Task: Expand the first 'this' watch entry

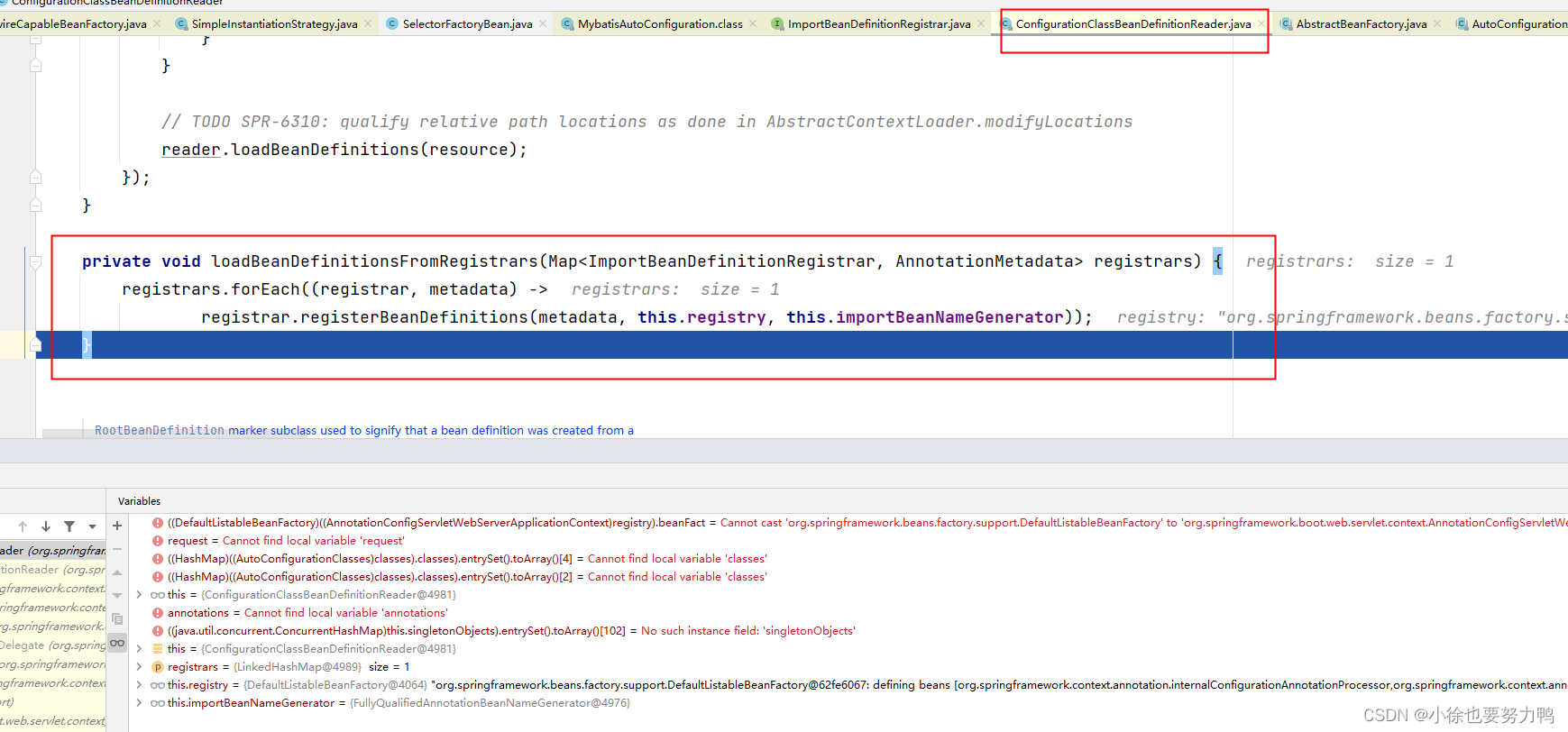Action: (x=139, y=595)
